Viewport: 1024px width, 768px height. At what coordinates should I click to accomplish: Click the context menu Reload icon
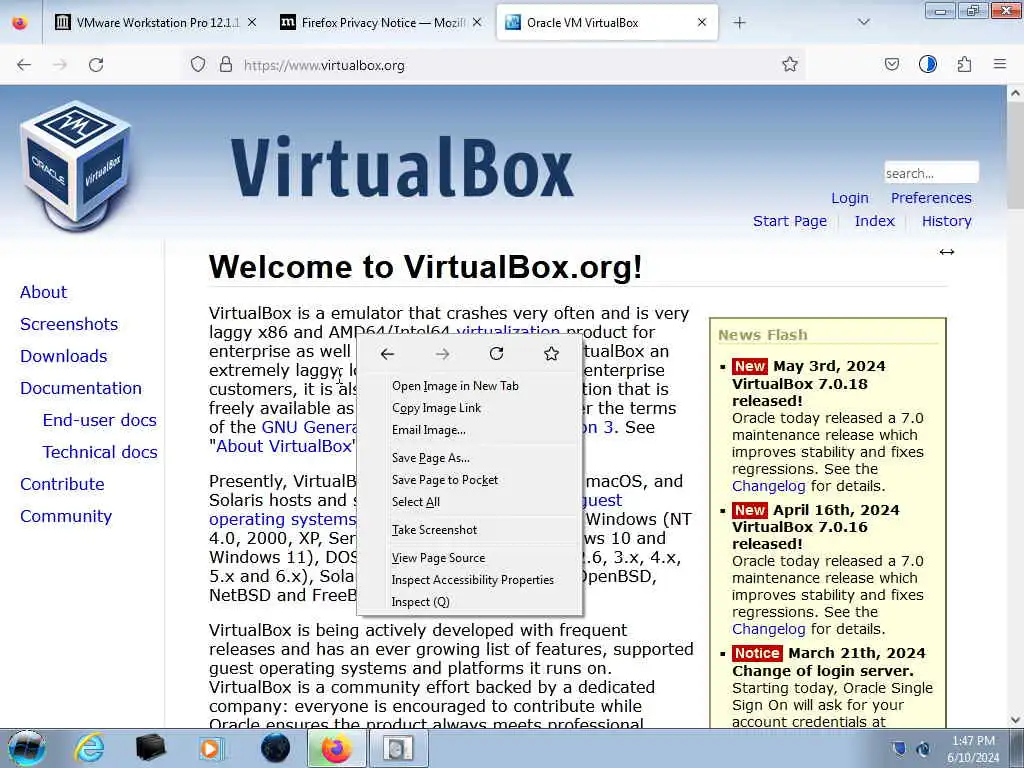(496, 354)
